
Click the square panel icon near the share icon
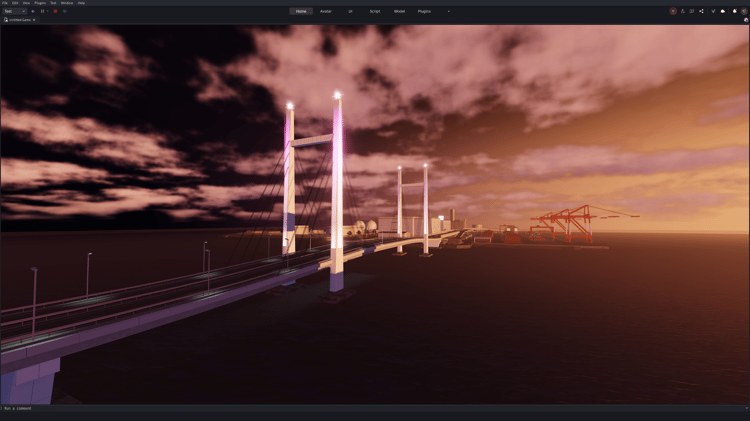(x=692, y=11)
